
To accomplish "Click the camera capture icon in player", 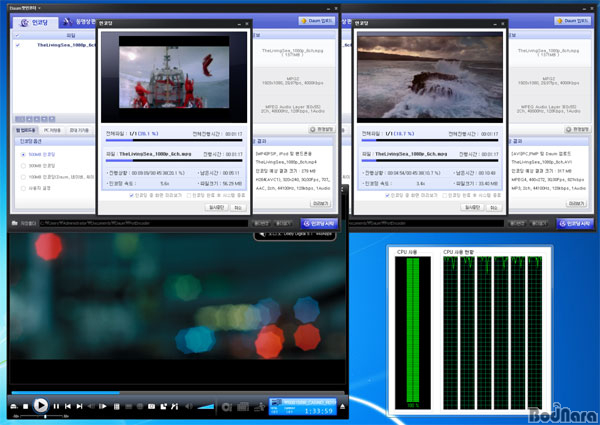I will (152, 406).
